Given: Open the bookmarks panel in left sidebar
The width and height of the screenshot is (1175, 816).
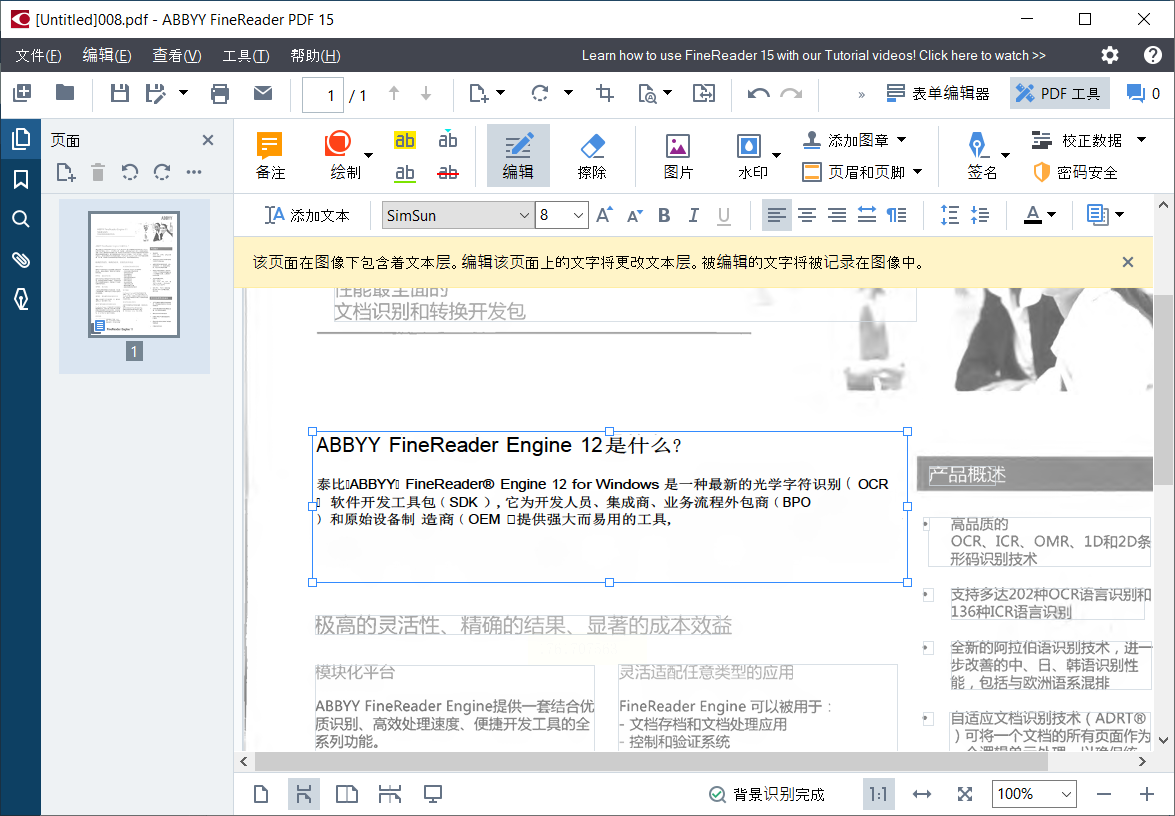Looking at the screenshot, I should (20, 180).
